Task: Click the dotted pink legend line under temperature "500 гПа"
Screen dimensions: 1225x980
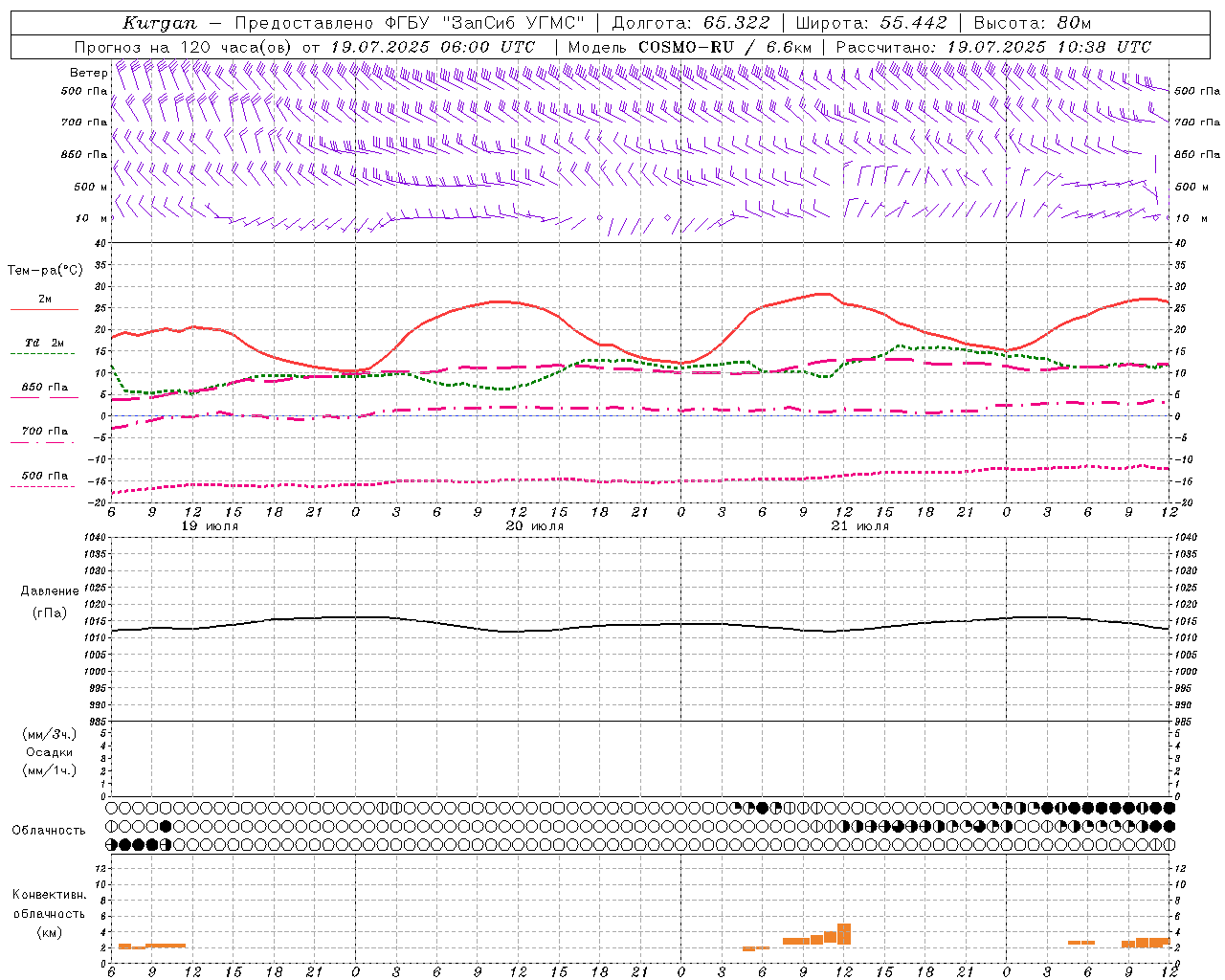Action: 42,486
